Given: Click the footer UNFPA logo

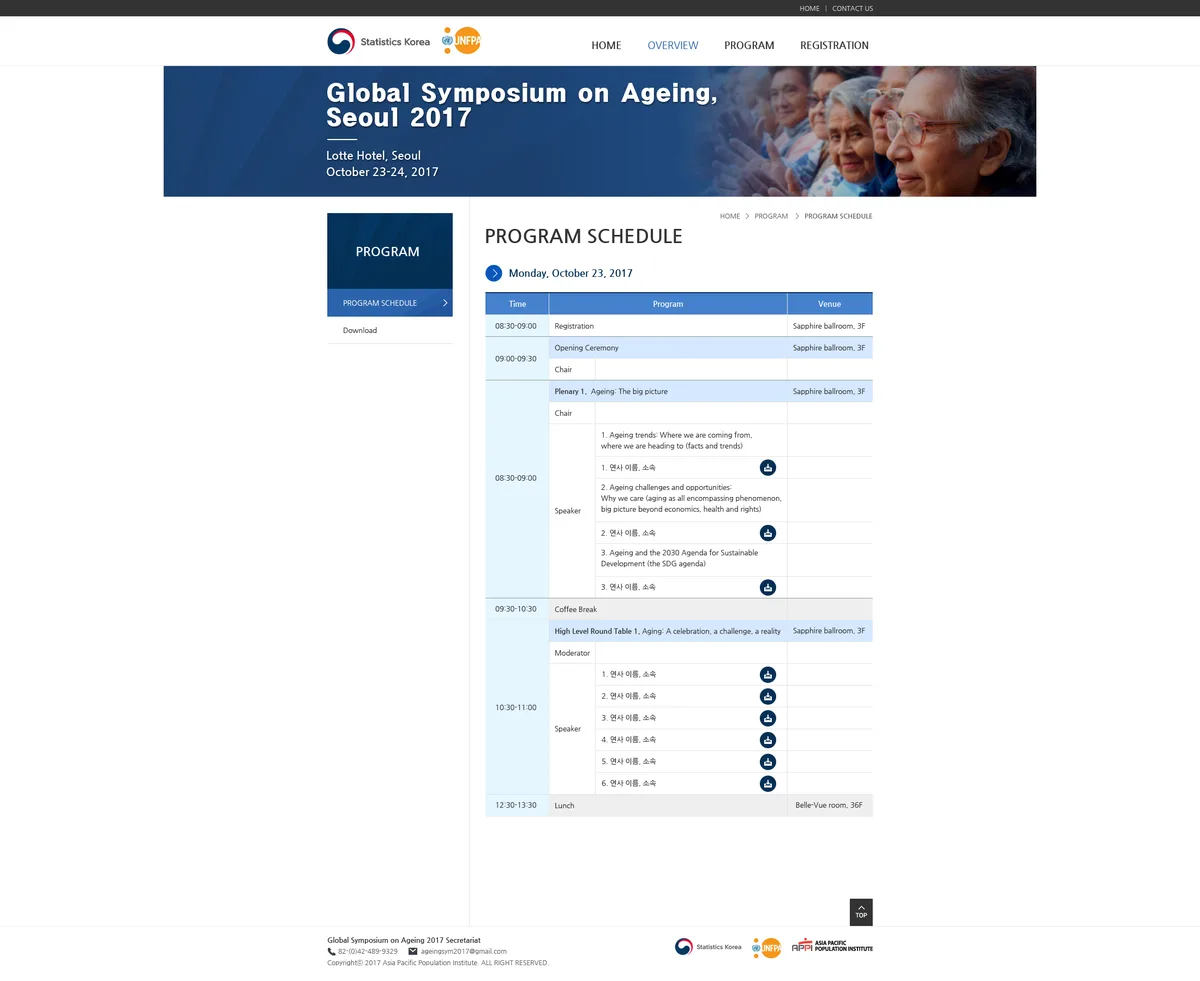Looking at the screenshot, I should [x=767, y=947].
